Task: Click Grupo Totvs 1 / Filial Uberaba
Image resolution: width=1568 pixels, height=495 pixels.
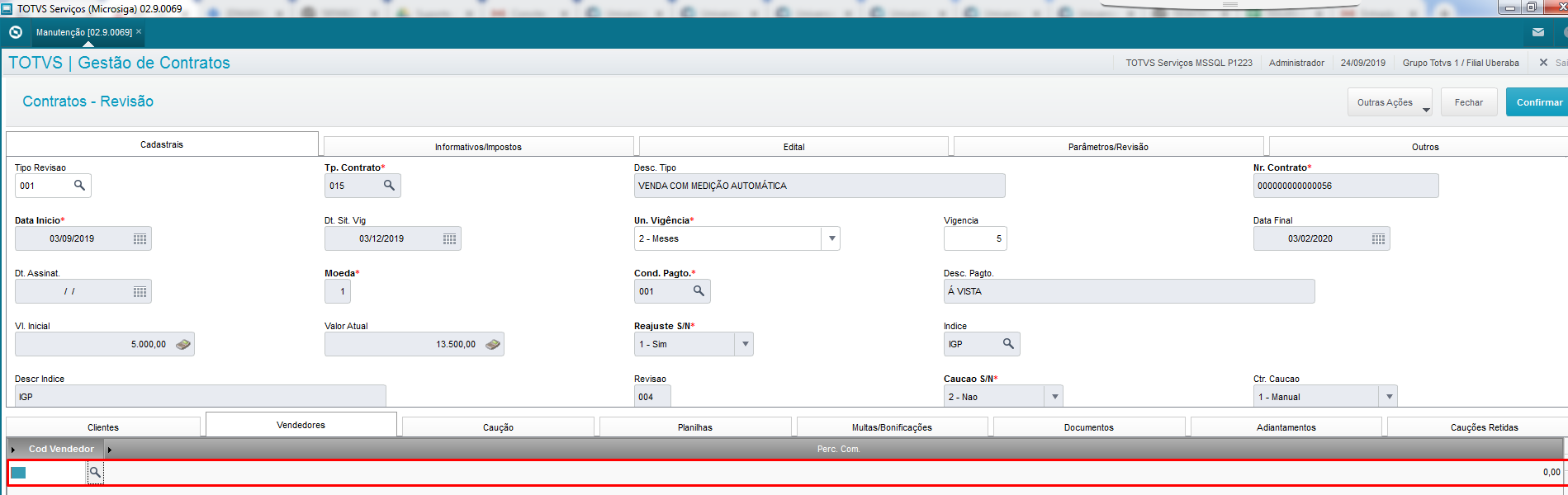Action: point(1461,63)
